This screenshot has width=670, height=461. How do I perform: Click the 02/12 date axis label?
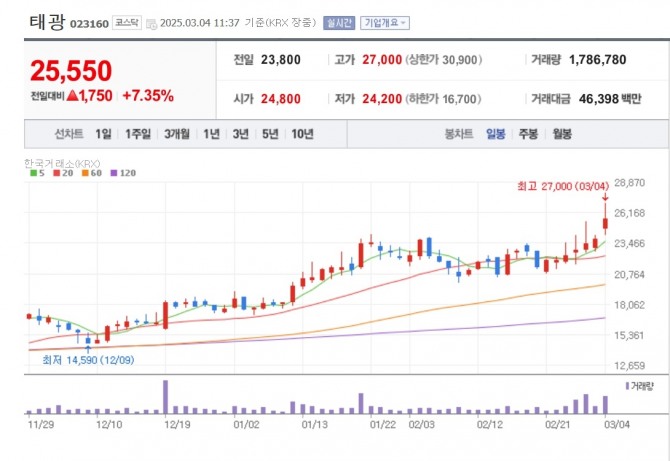(490, 425)
